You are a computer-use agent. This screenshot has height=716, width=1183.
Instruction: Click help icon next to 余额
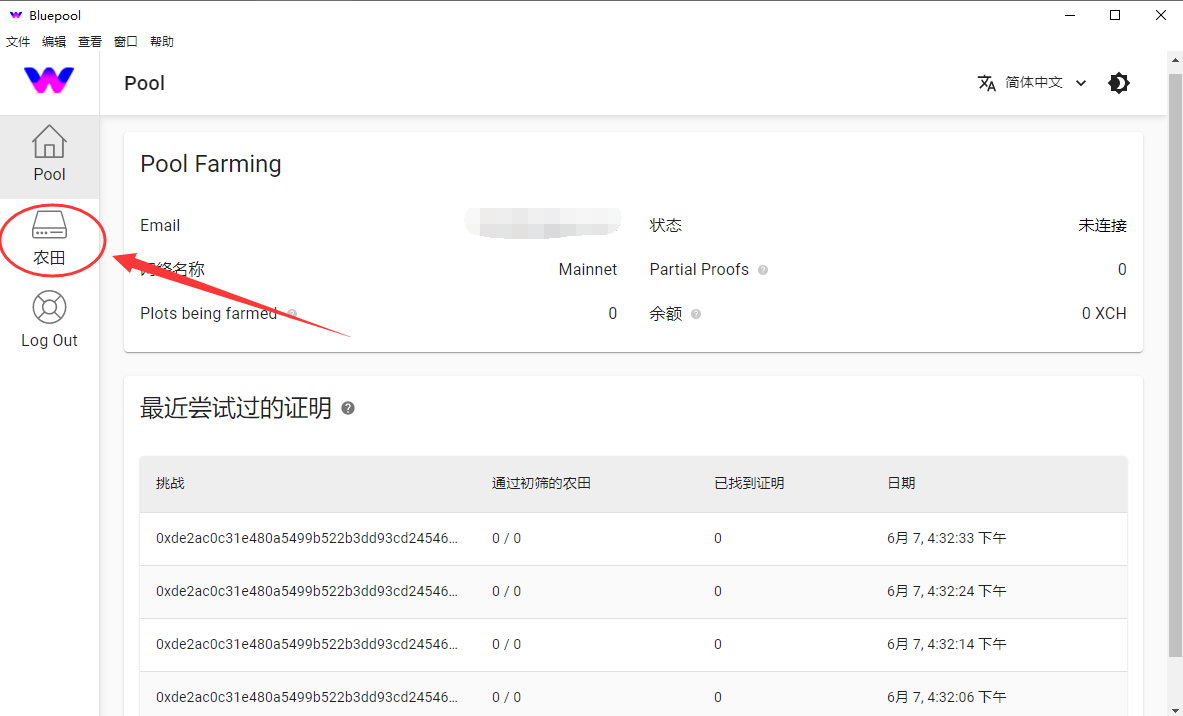pyautogui.click(x=696, y=314)
